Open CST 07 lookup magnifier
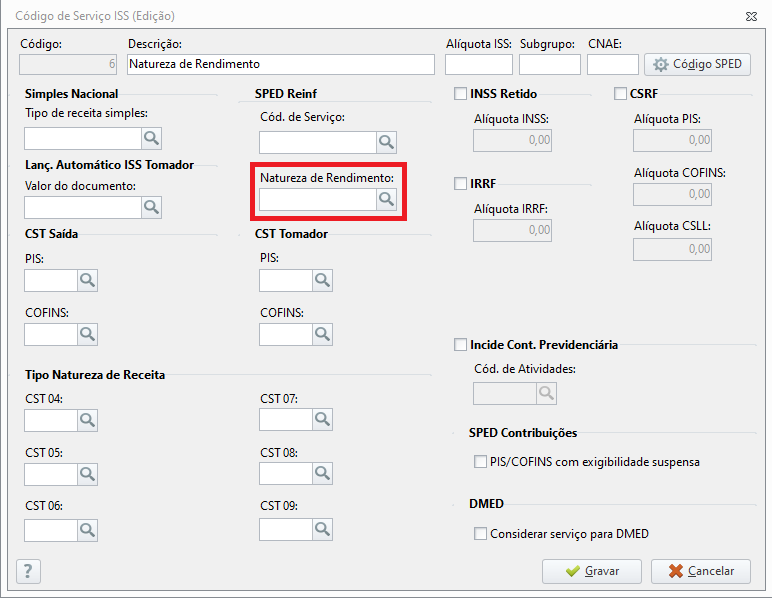This screenshot has height=598, width=772. click(x=322, y=419)
